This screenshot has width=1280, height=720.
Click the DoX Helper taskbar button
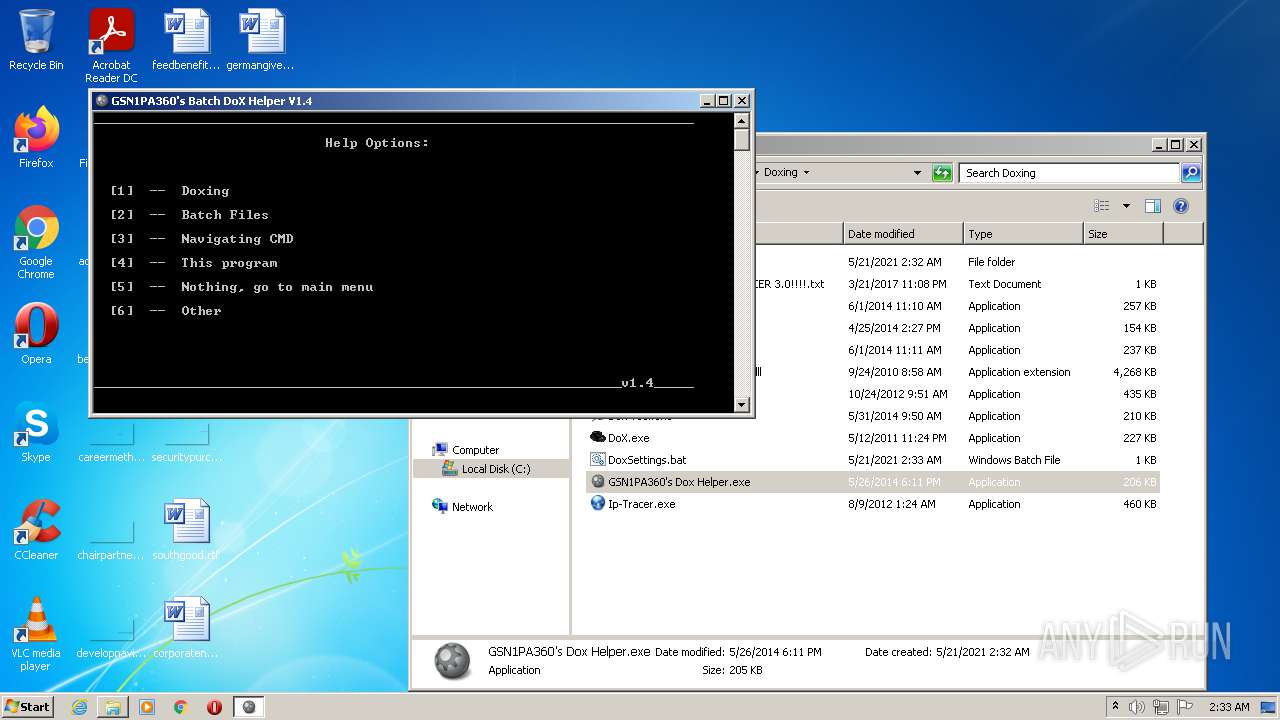[249, 707]
